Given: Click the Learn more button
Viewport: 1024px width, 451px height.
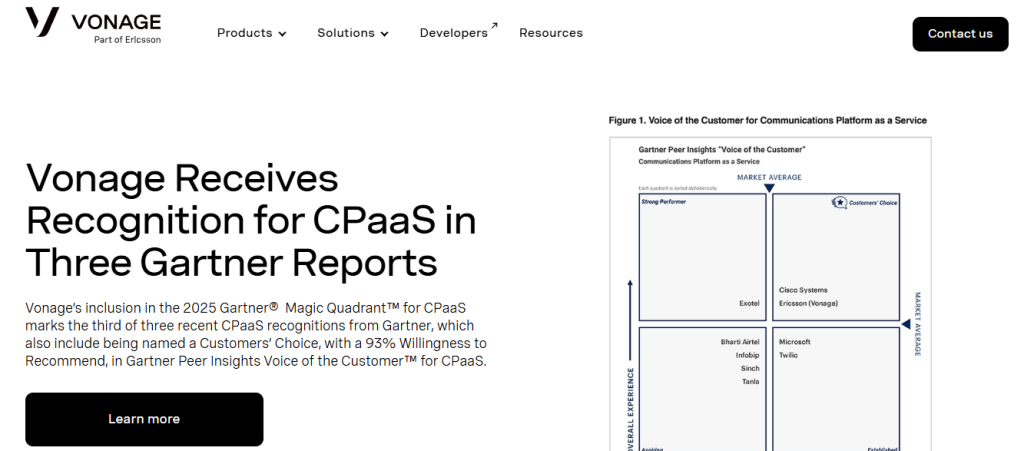Looking at the screenshot, I should [144, 419].
